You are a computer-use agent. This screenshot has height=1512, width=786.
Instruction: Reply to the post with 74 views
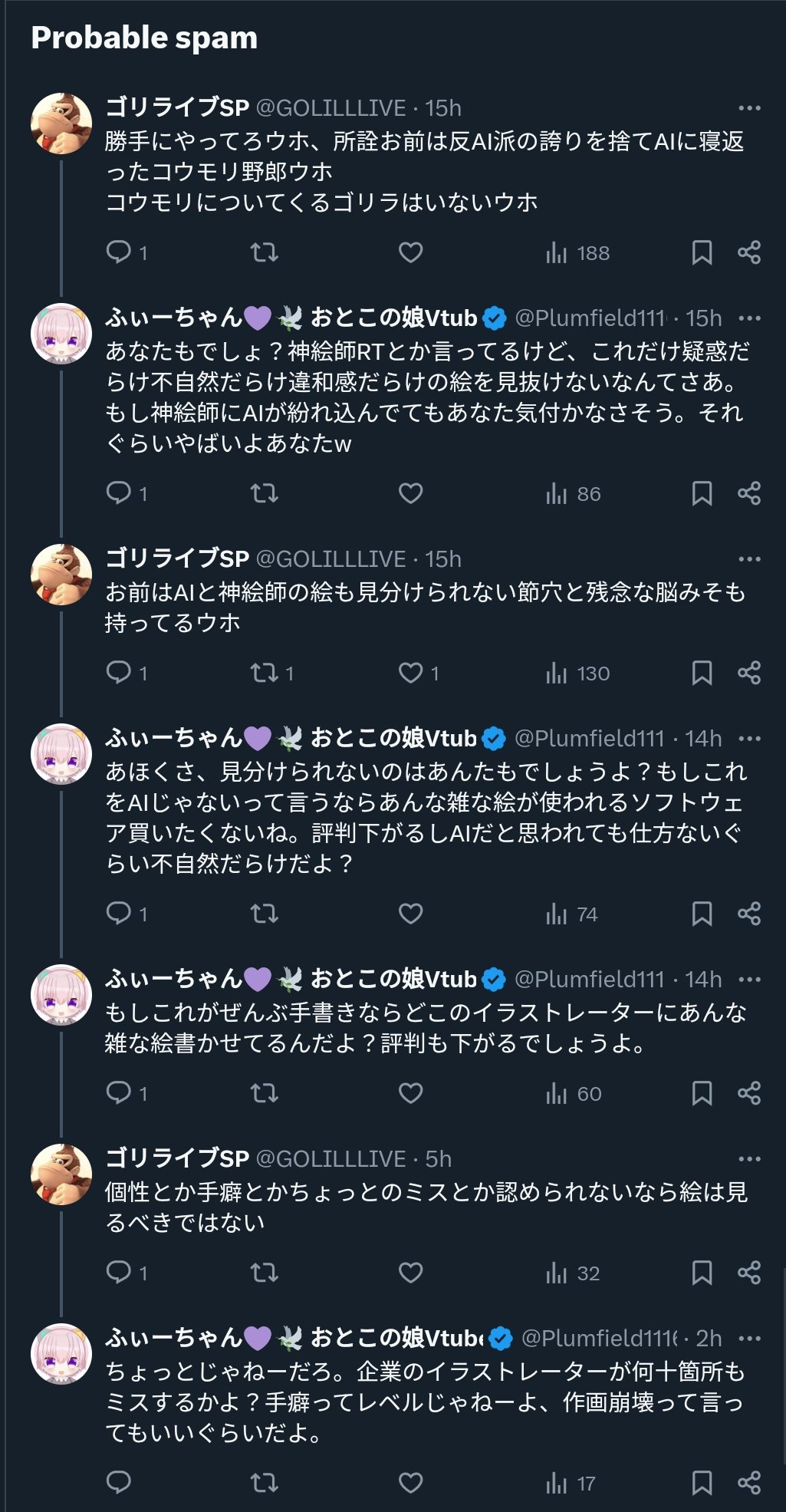[119, 914]
